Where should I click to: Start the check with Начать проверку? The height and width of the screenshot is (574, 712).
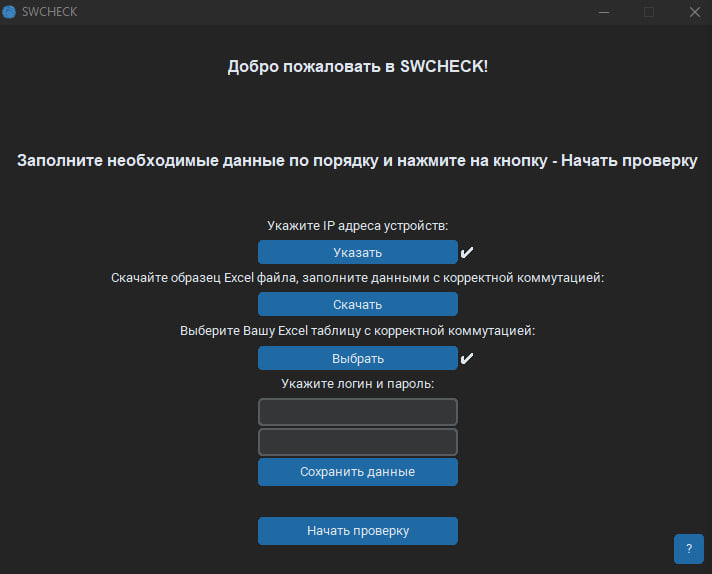pyautogui.click(x=357, y=531)
